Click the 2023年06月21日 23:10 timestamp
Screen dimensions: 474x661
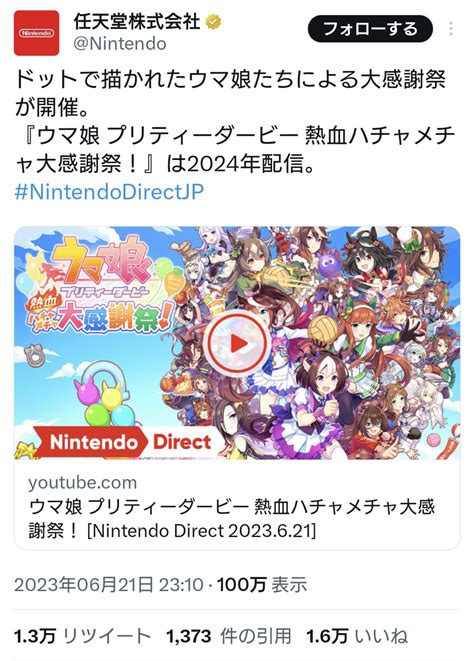click(x=109, y=585)
